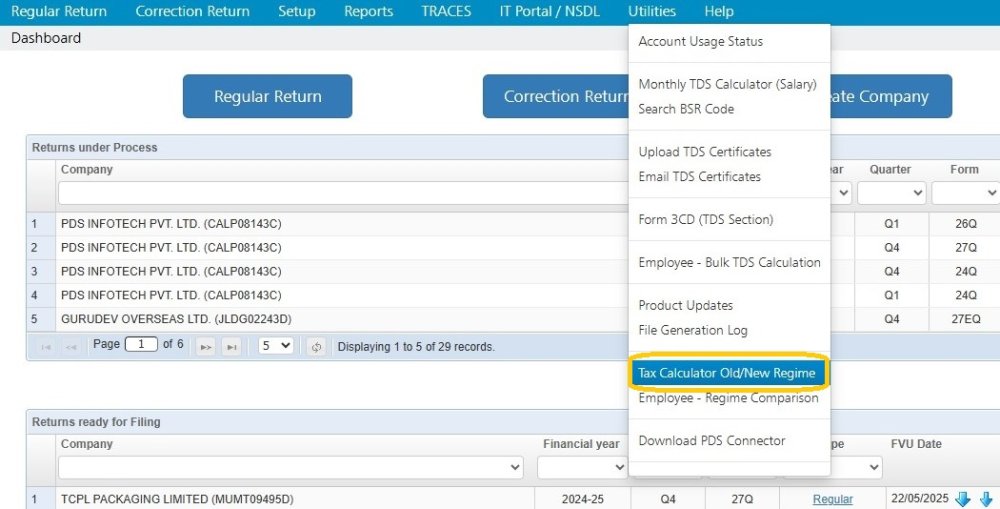Click FVU Date column header
Screen dimensions: 1000x509
click(x=916, y=444)
